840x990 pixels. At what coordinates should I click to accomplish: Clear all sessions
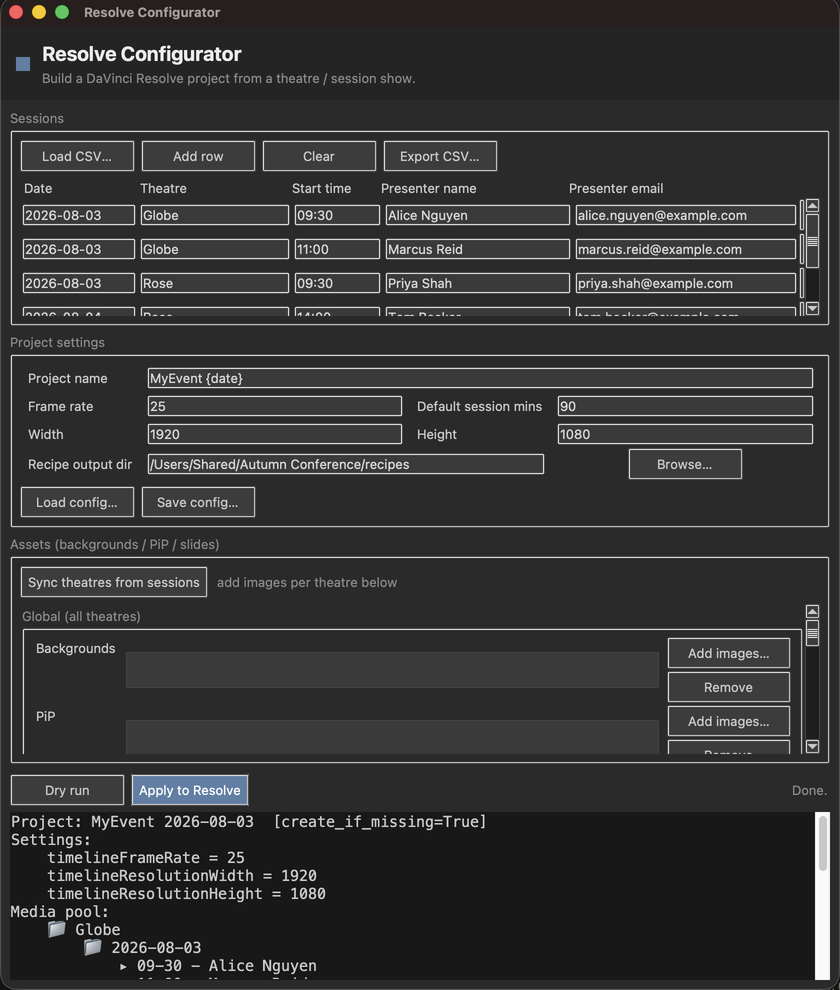tap(319, 156)
